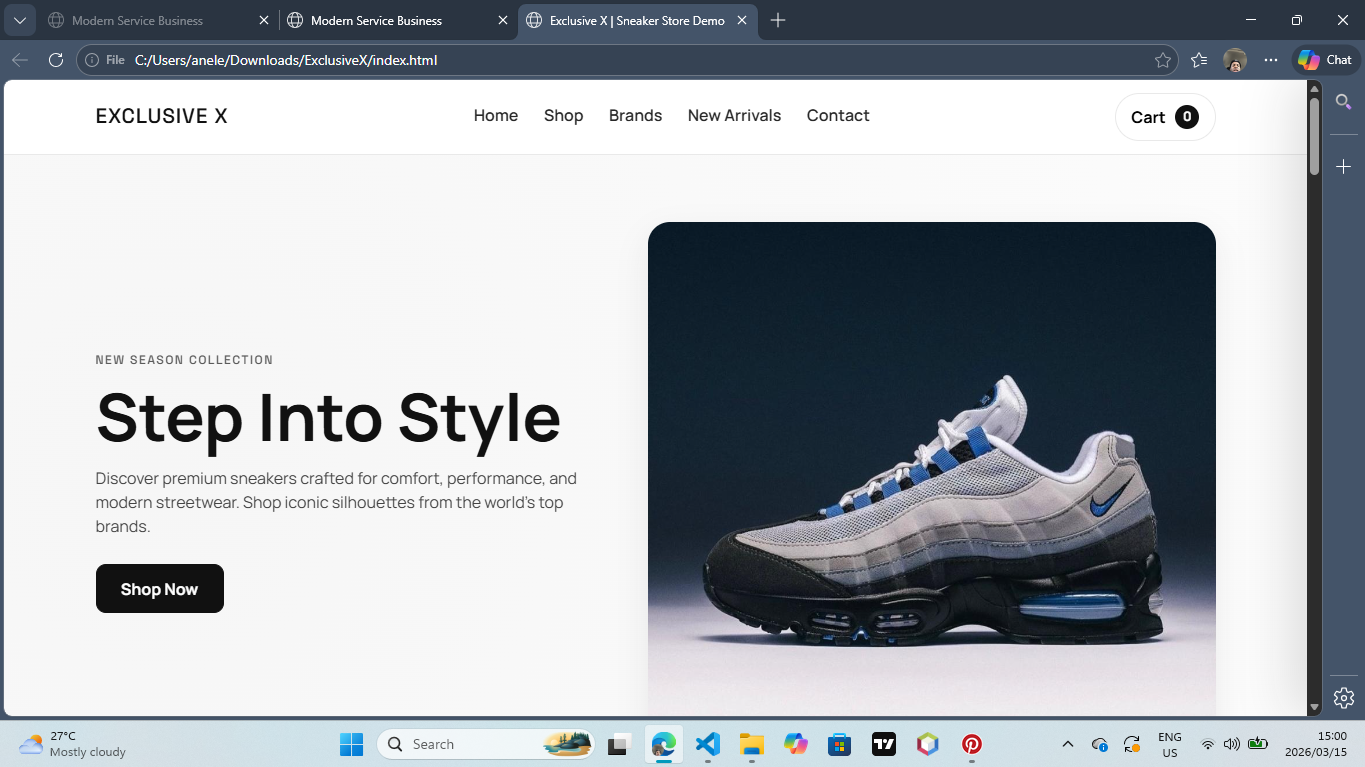Open TradingView from the taskbar

click(x=884, y=744)
